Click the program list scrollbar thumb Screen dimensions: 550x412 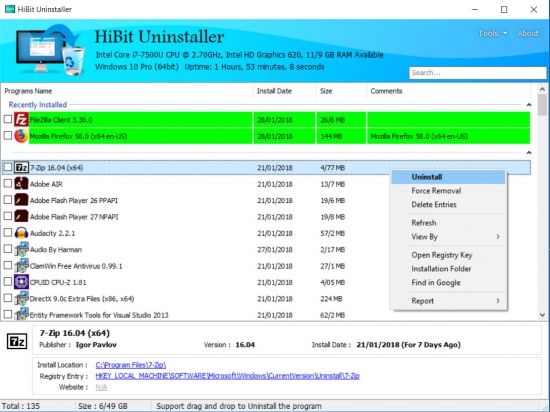pos(542,104)
